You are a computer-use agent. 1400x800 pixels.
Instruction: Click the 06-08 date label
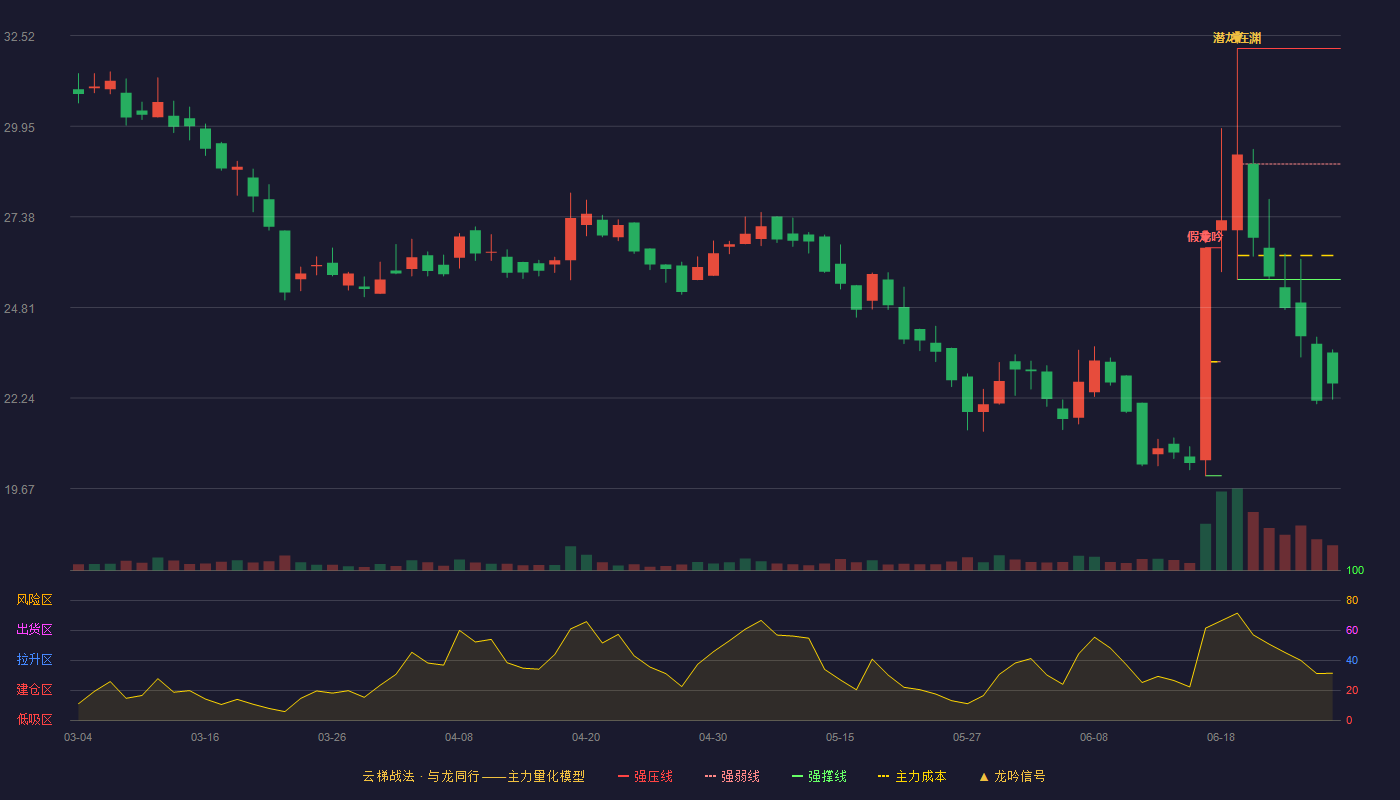[x=1094, y=737]
